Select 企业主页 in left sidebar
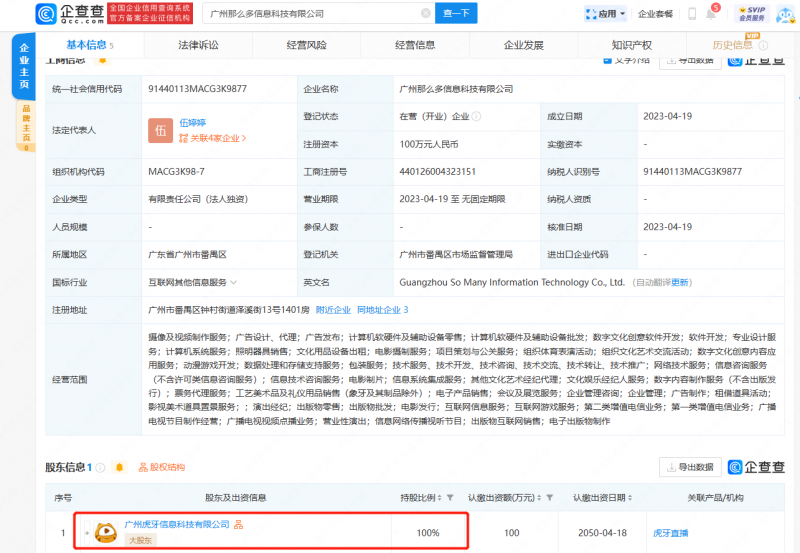This screenshot has height=553, width=800. 24,66
